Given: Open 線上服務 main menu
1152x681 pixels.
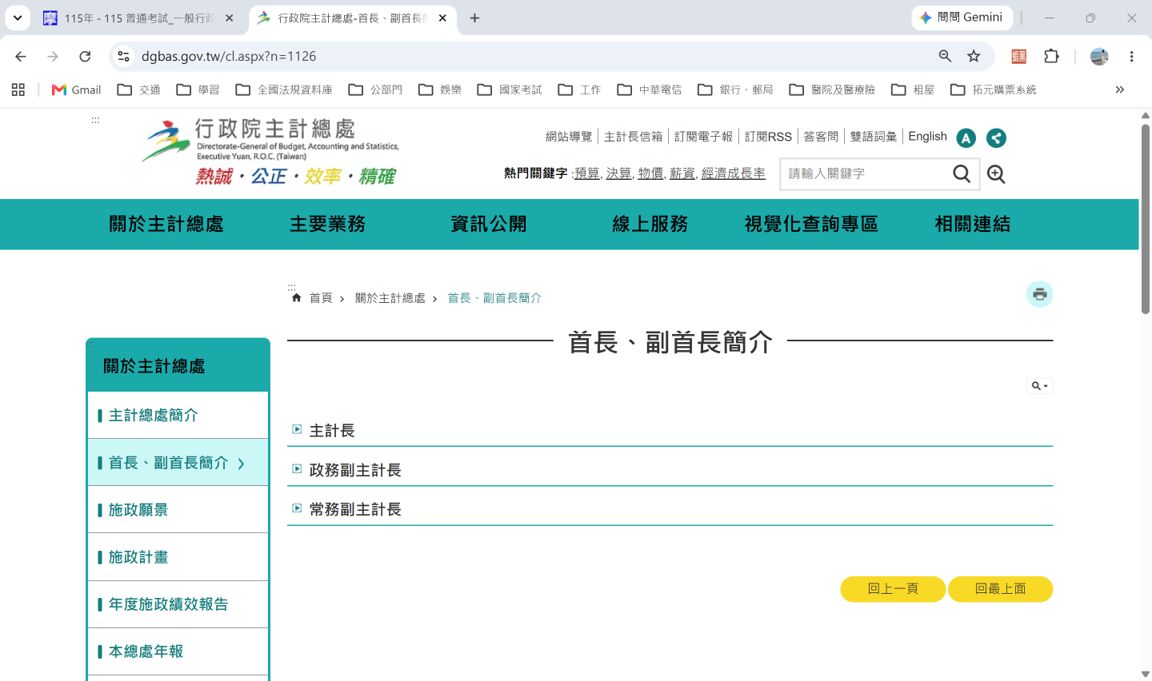Looking at the screenshot, I should (x=650, y=224).
